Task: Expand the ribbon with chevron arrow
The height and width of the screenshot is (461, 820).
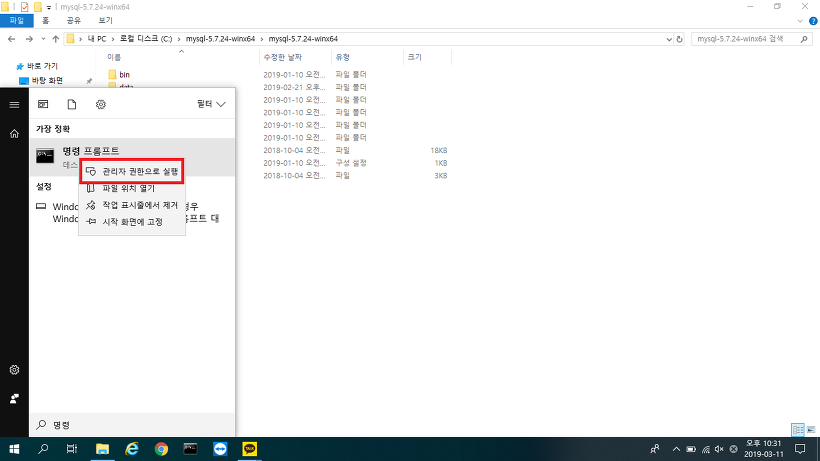Action: pos(800,21)
